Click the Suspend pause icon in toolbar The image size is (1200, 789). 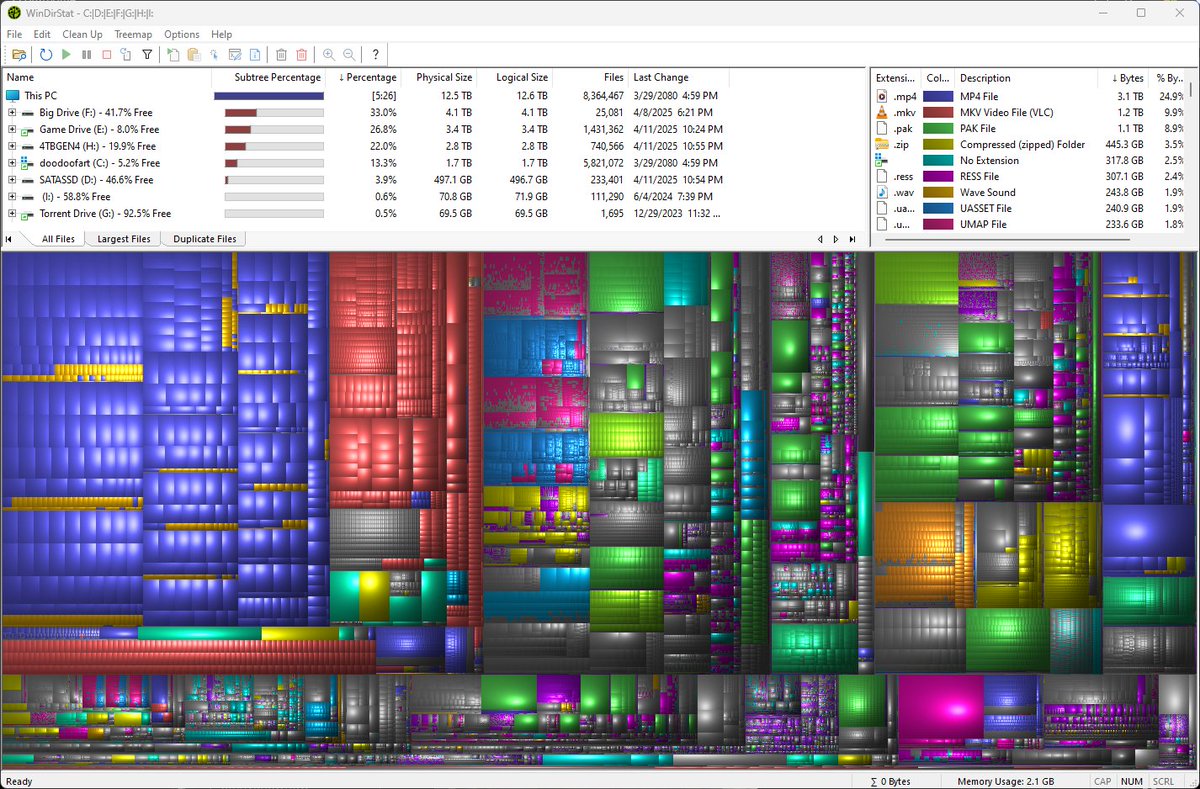(87, 55)
